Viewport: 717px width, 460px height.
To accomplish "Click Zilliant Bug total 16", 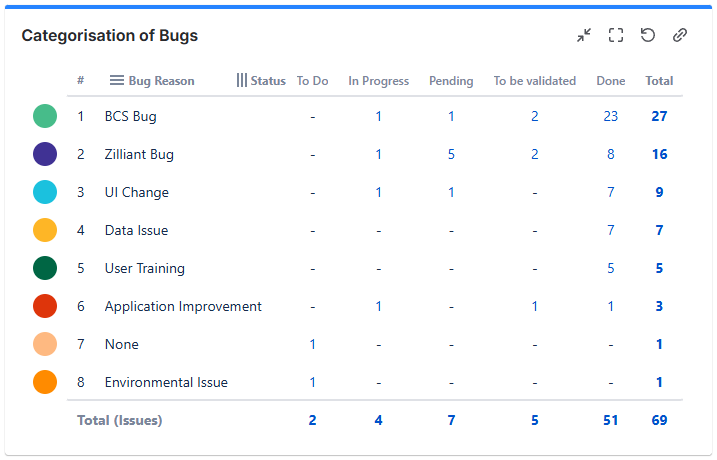I will pos(659,154).
